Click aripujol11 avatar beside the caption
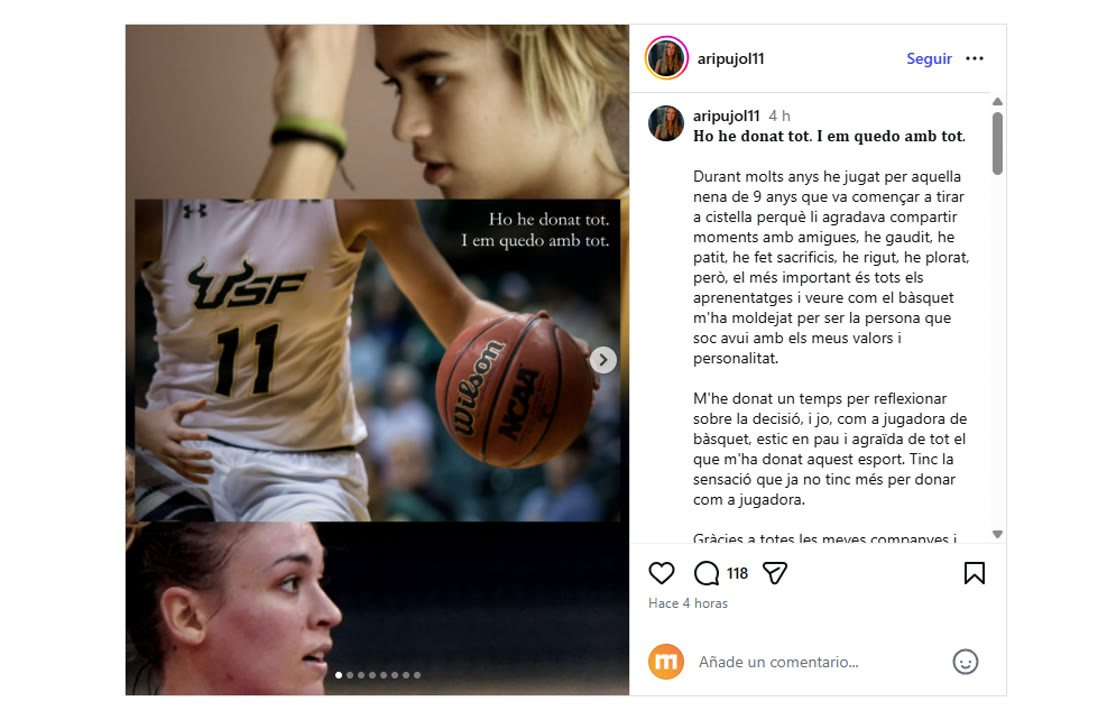 (666, 123)
